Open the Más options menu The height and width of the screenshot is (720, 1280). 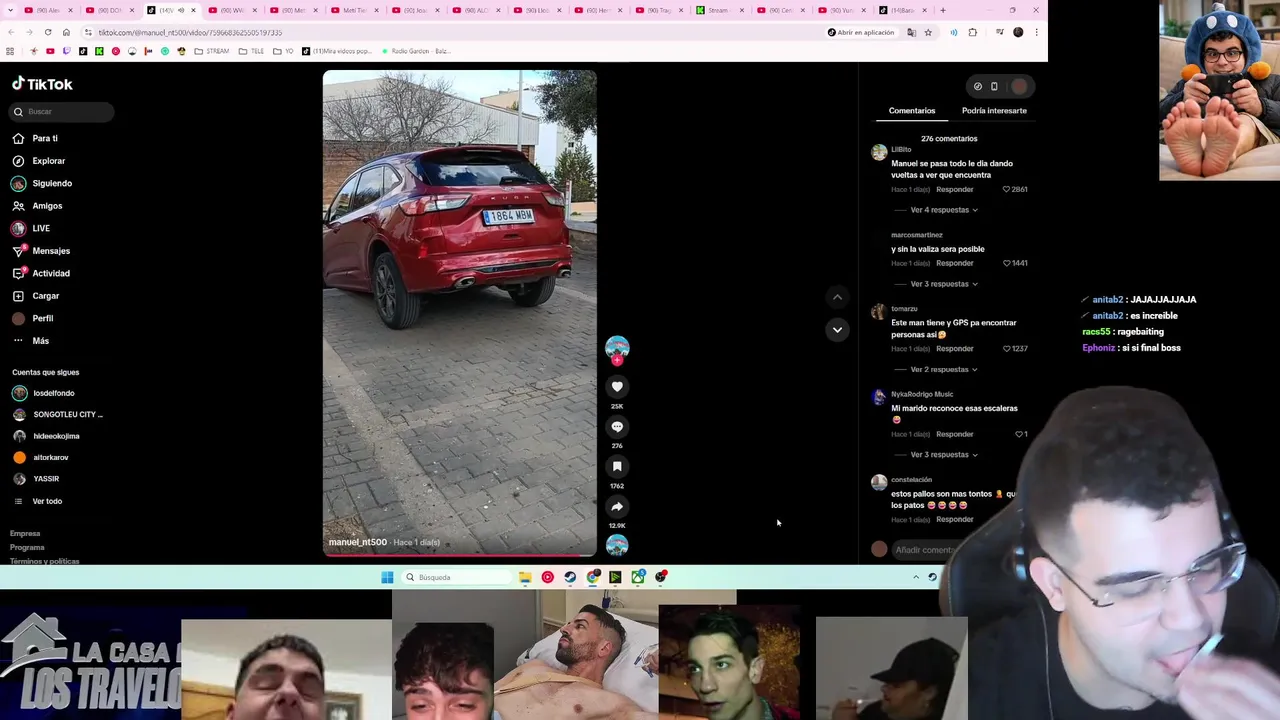tap(40, 341)
